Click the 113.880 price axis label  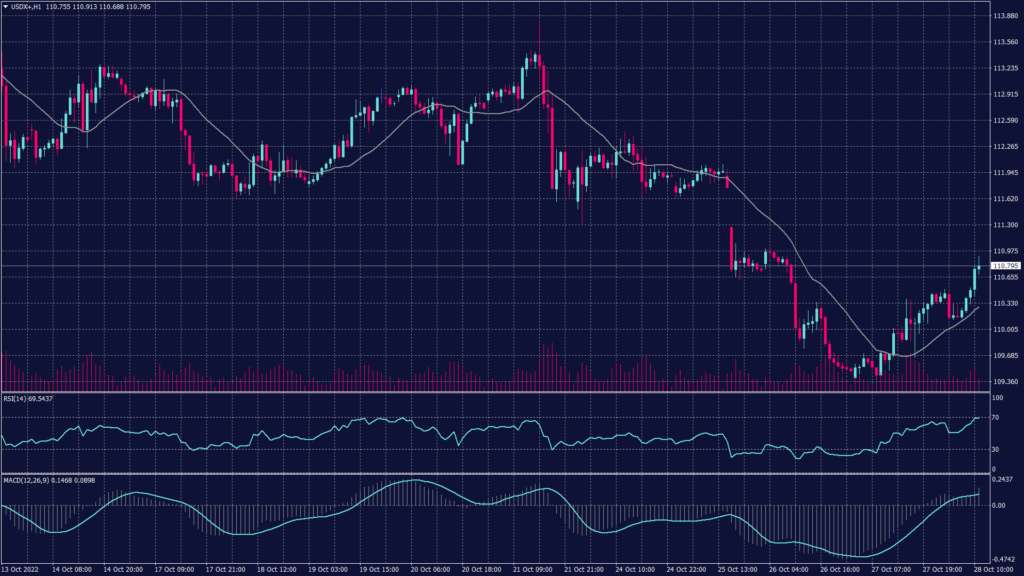click(x=1004, y=16)
